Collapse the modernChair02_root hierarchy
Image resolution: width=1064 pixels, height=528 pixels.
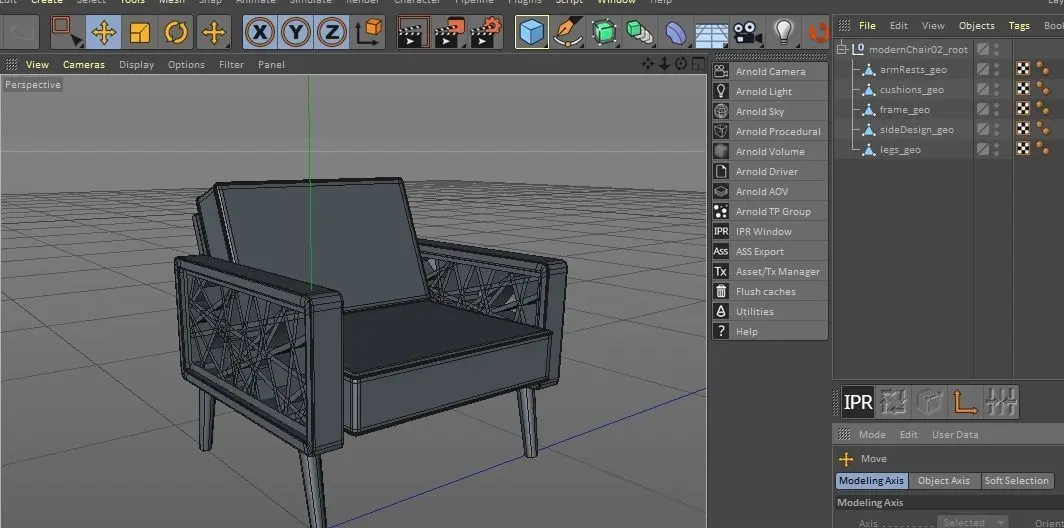842,49
